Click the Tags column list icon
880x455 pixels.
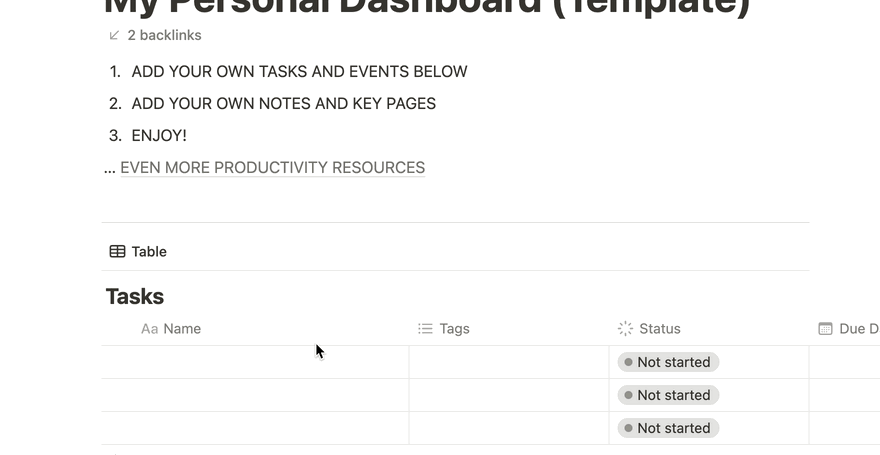point(425,329)
